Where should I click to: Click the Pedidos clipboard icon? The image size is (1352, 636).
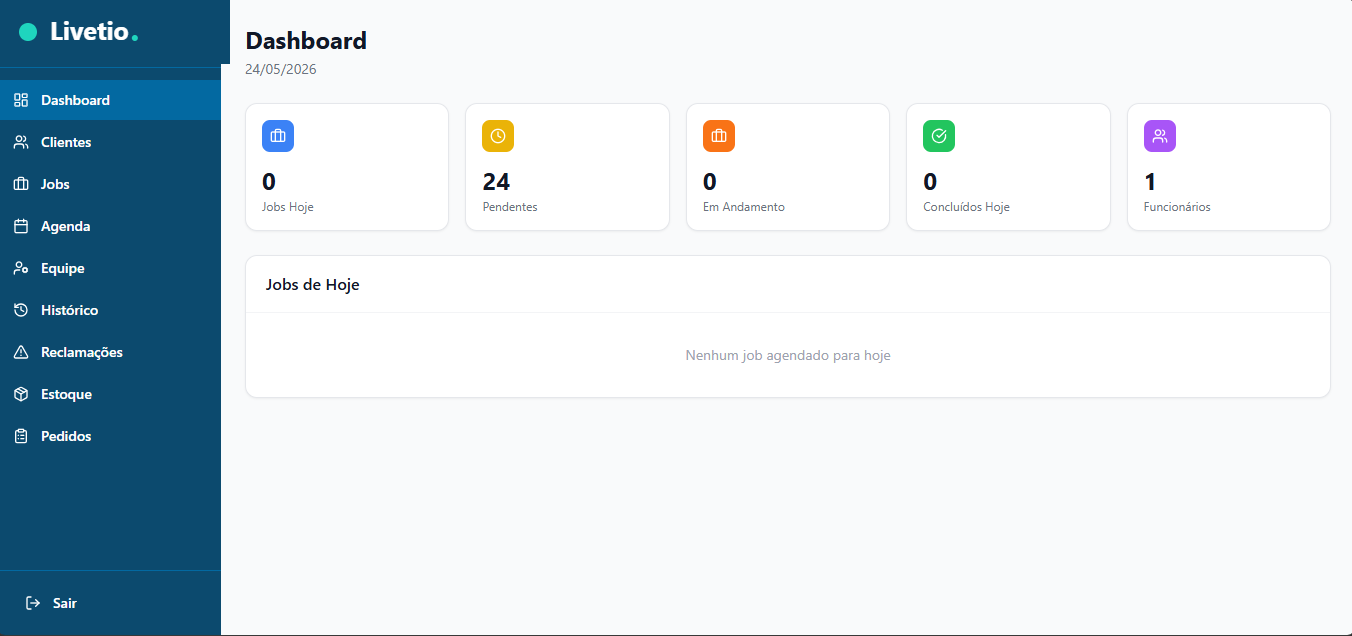click(x=21, y=436)
